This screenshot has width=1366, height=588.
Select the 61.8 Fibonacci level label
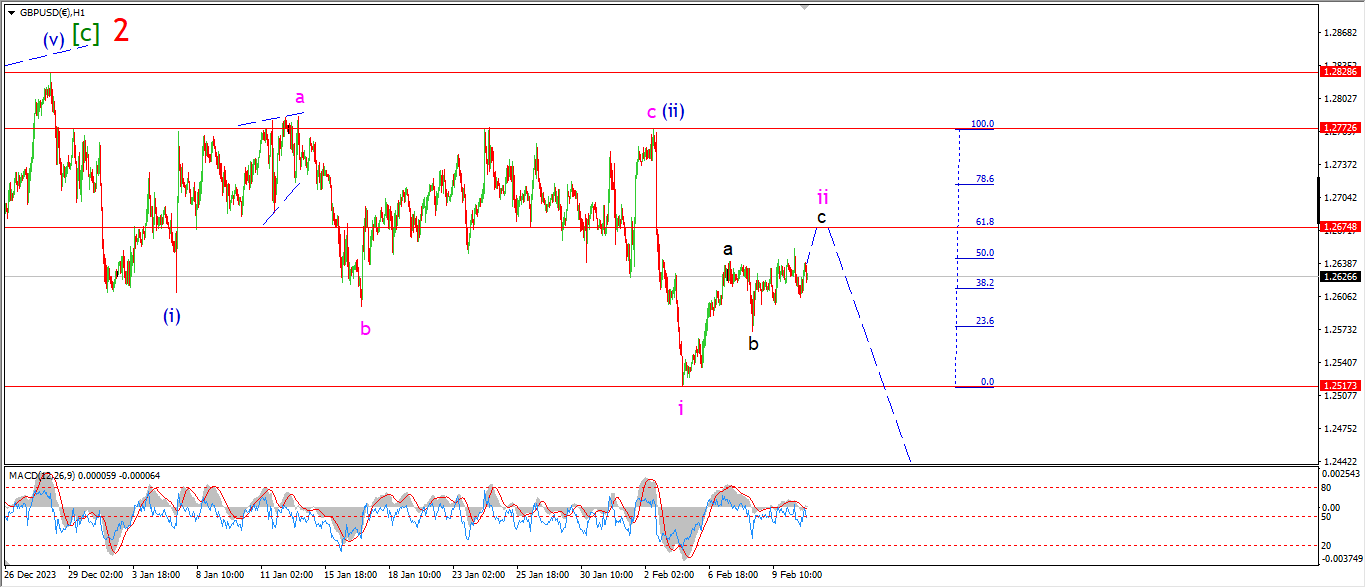click(984, 222)
